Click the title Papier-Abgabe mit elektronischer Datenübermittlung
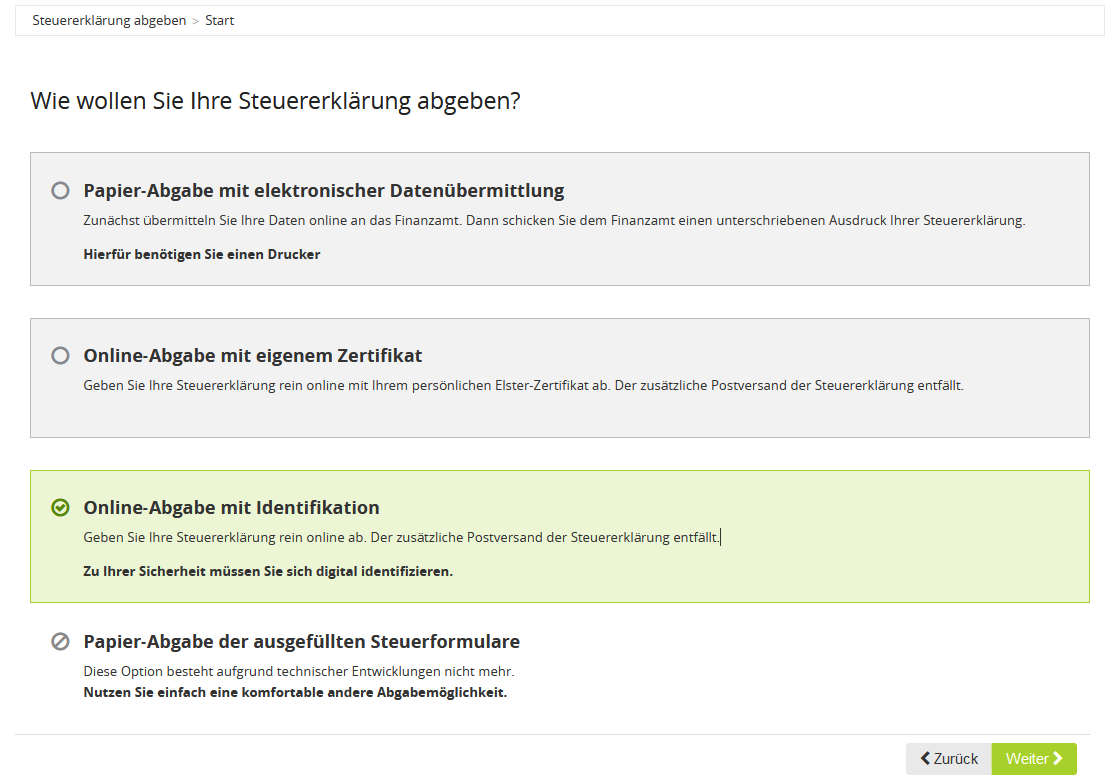Image resolution: width=1117 pixels, height=780 pixels. 323,190
